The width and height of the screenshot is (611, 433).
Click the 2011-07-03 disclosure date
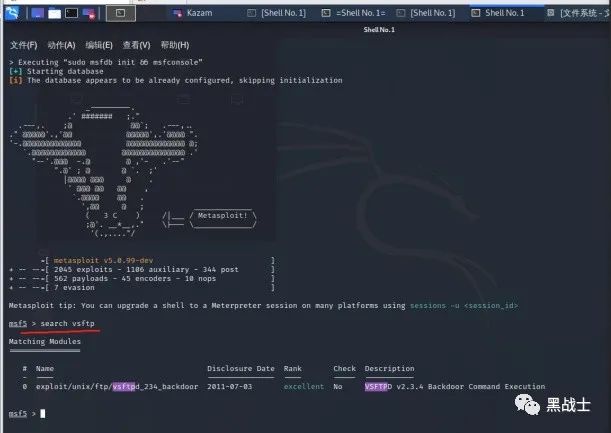230,387
